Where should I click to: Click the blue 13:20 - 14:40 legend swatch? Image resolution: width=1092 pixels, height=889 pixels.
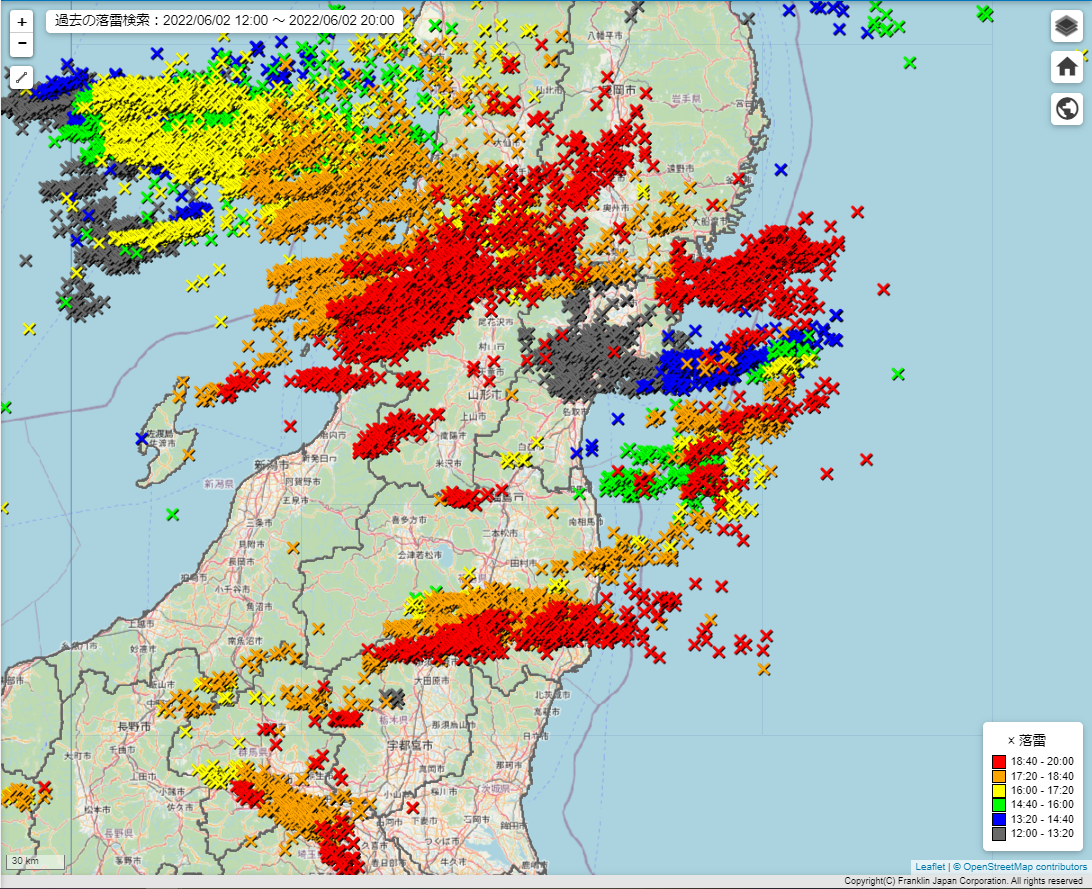point(999,819)
